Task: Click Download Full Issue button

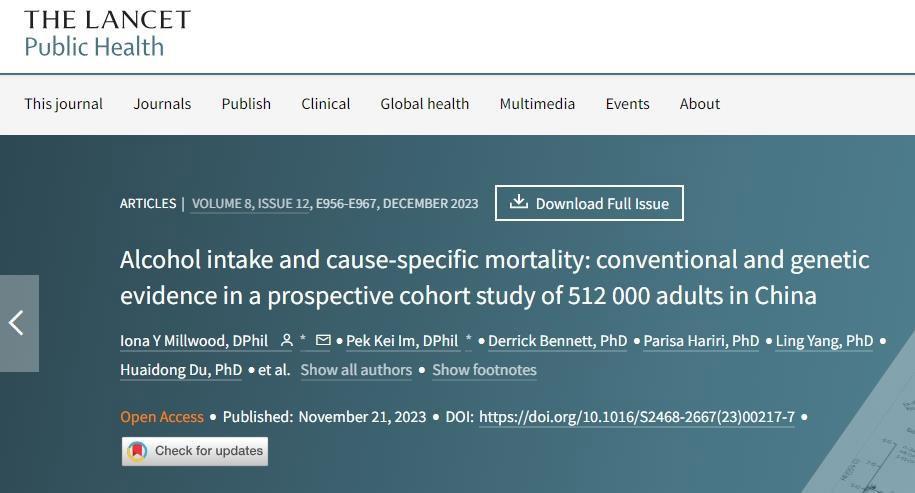Action: [x=589, y=203]
